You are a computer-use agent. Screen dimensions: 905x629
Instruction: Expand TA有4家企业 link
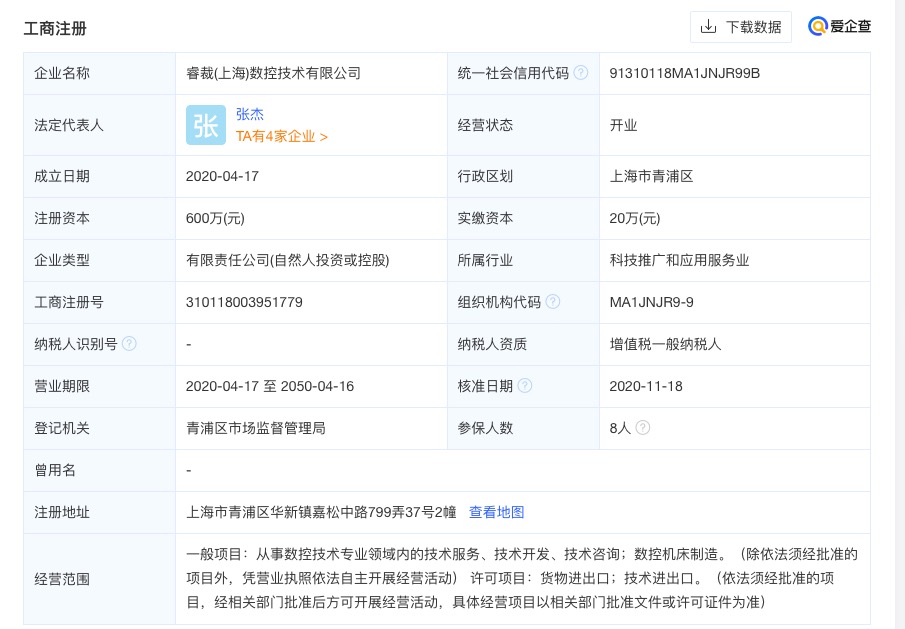tap(282, 137)
